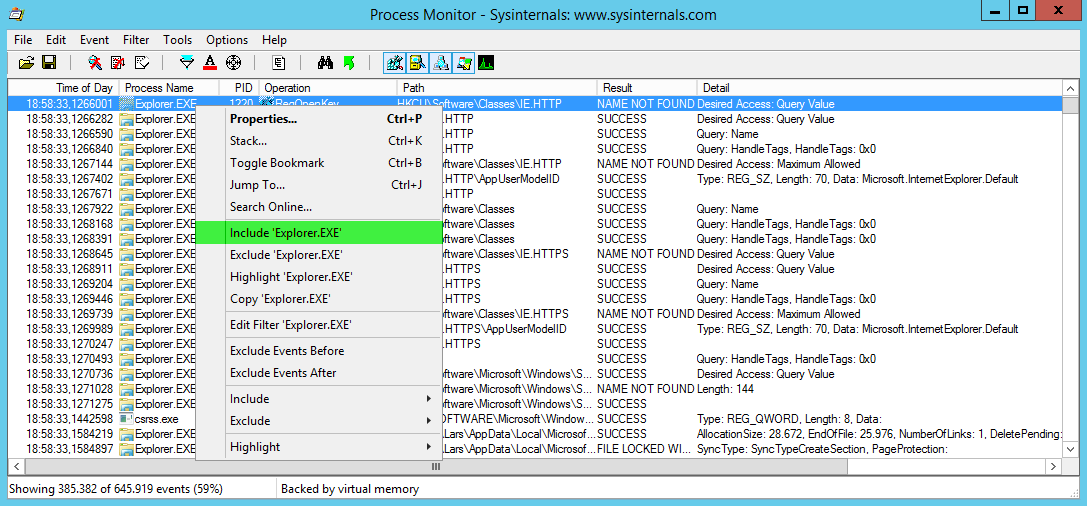Toggle the Capture magnifier icon
The image size is (1087, 506).
point(95,63)
